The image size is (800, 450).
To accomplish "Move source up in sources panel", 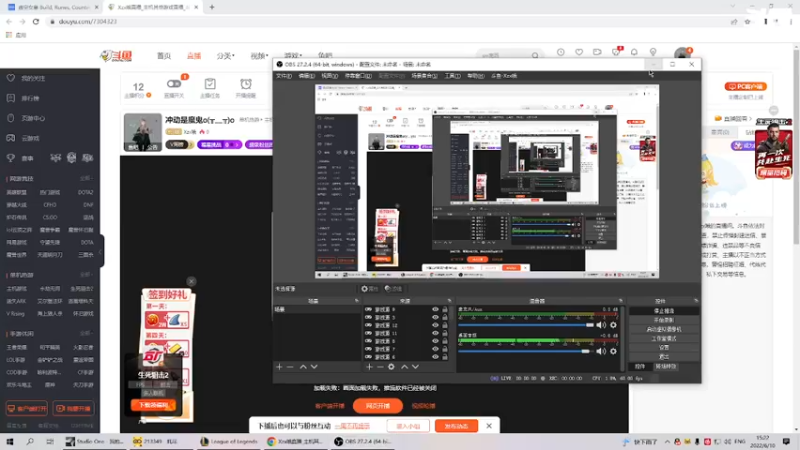I will (405, 367).
